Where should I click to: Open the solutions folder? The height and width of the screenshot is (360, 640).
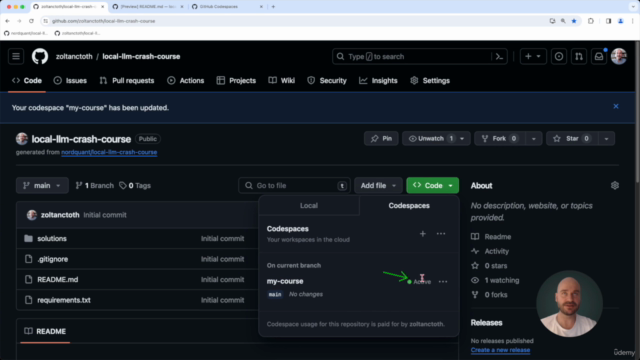[x=52, y=239]
